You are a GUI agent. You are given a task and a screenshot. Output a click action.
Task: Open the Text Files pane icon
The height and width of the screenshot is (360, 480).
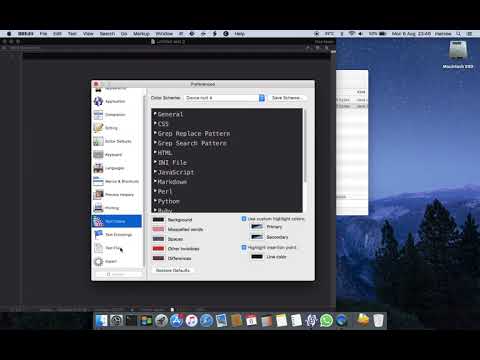coord(98,248)
